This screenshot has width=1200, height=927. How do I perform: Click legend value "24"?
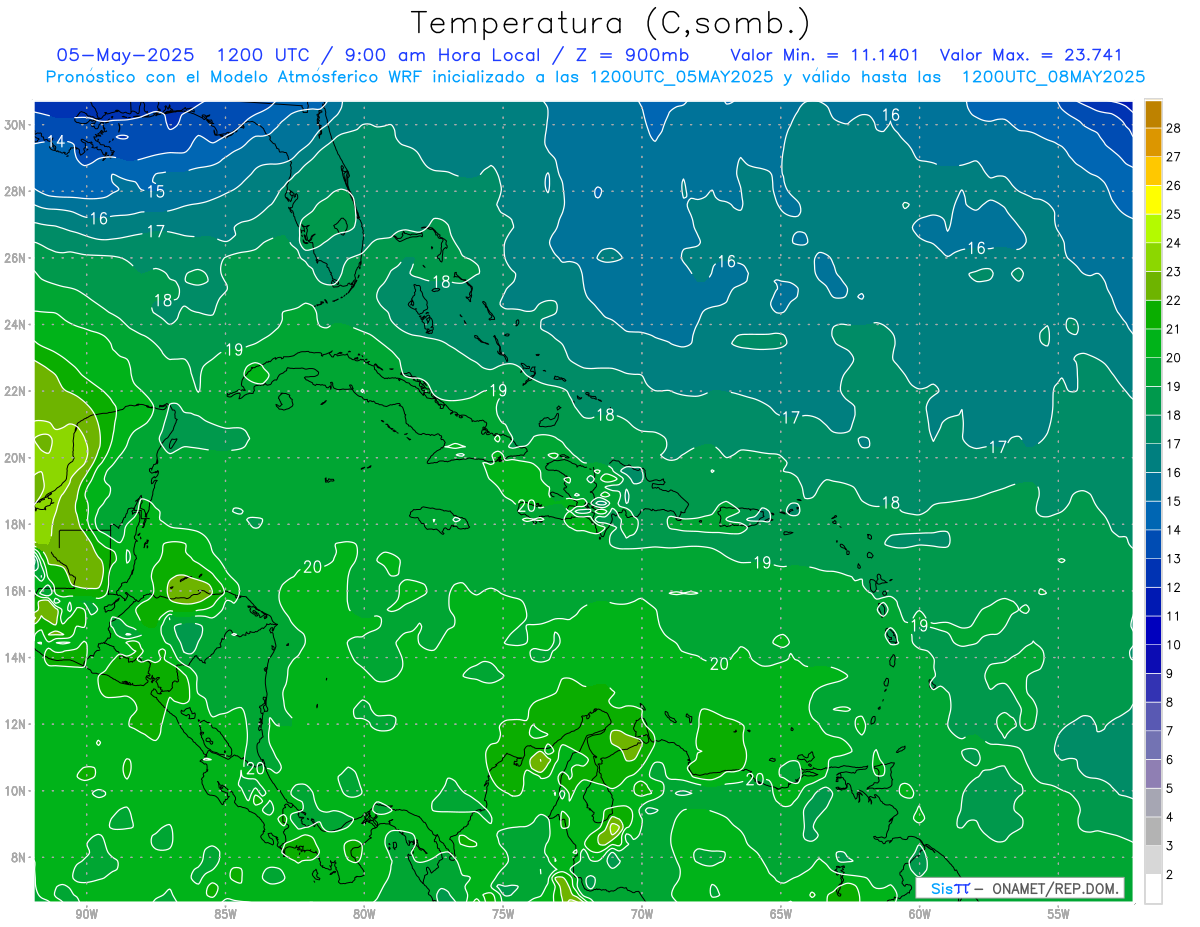[x=1174, y=243]
